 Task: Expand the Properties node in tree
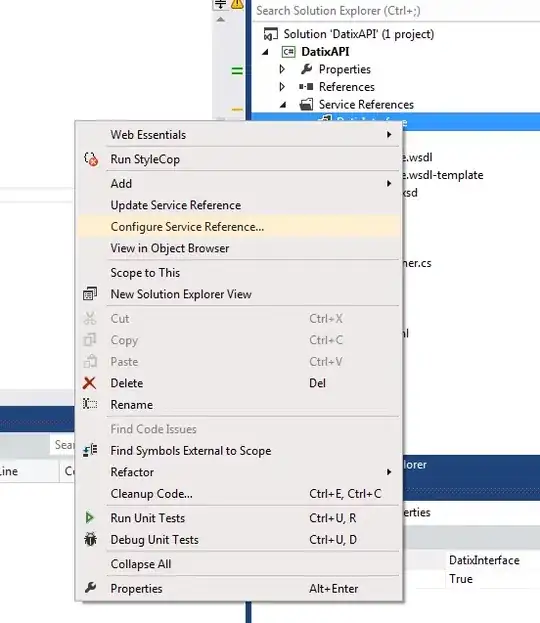click(282, 69)
